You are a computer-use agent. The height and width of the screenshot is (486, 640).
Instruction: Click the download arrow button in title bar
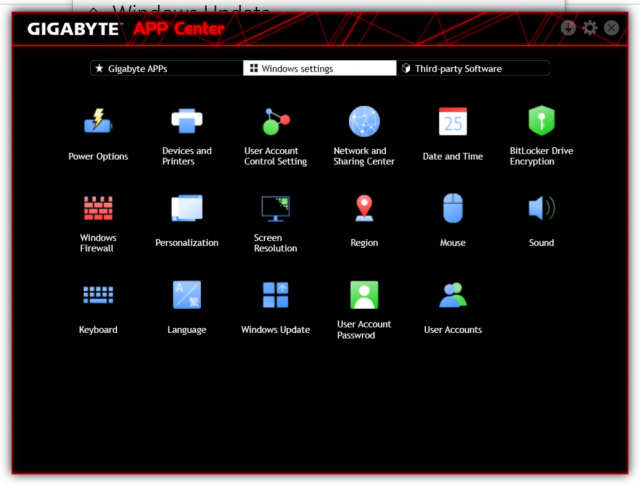click(x=569, y=28)
